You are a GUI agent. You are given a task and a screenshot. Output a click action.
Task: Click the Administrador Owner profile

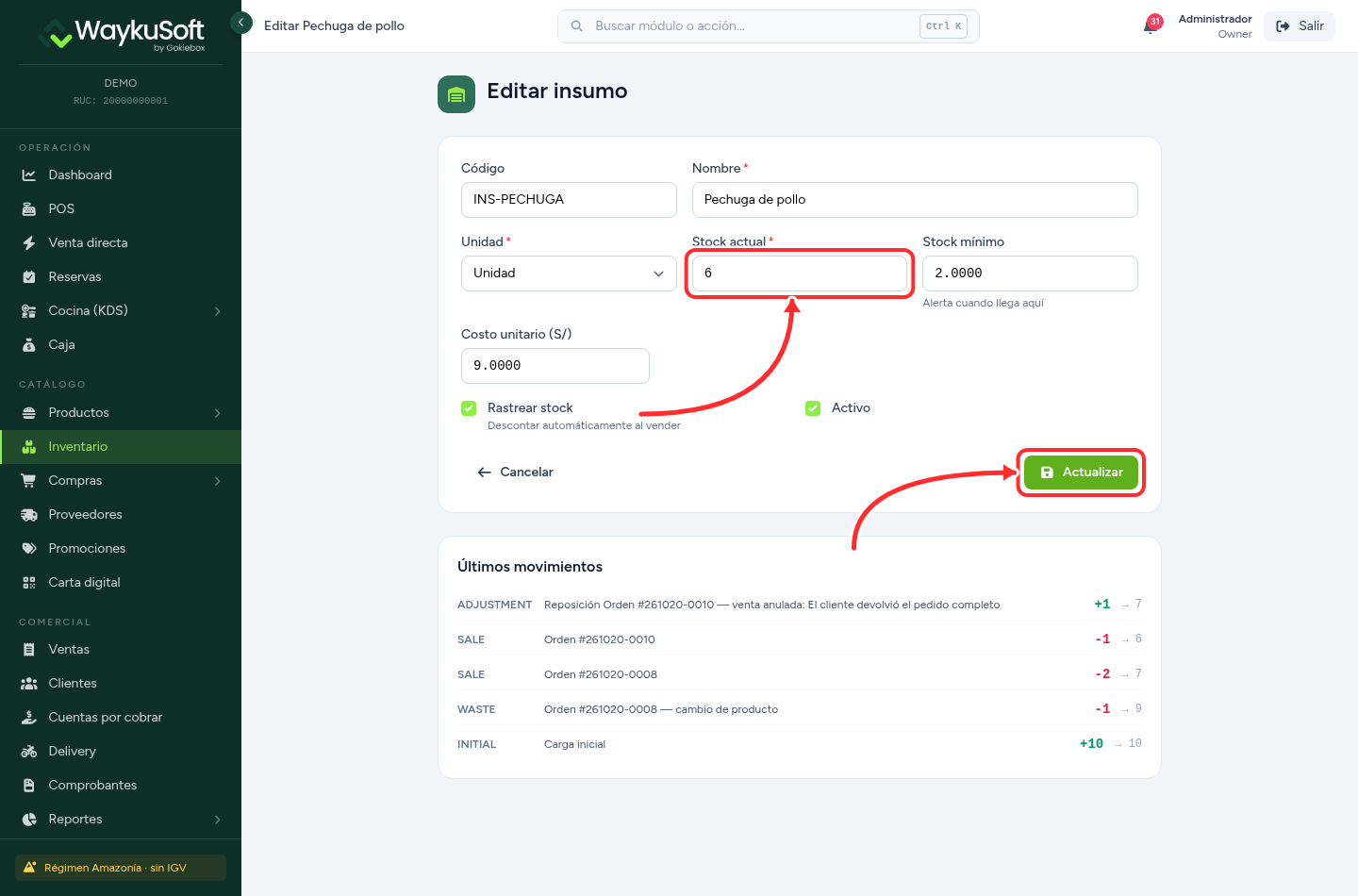(1215, 26)
